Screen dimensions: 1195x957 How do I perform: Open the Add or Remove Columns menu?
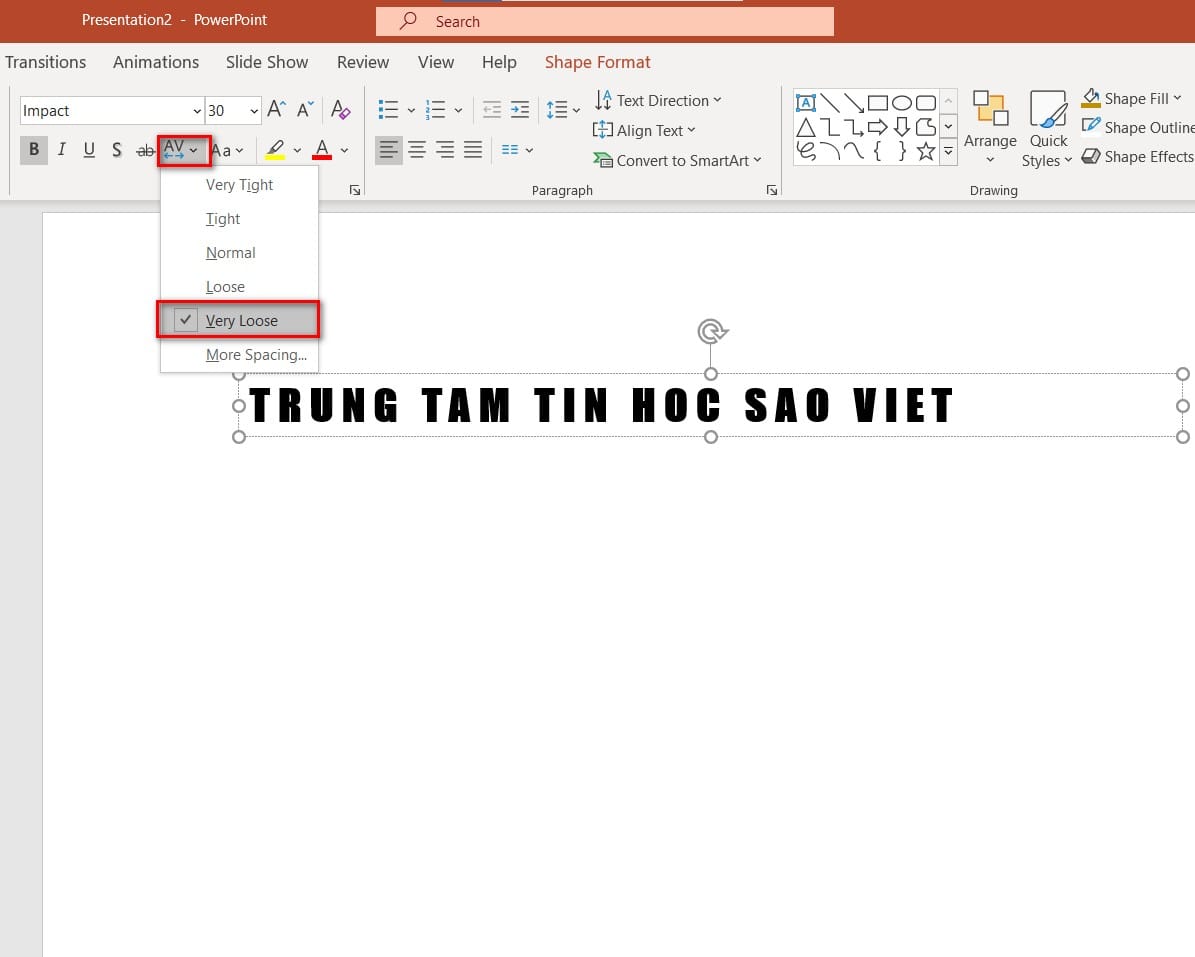pos(517,150)
